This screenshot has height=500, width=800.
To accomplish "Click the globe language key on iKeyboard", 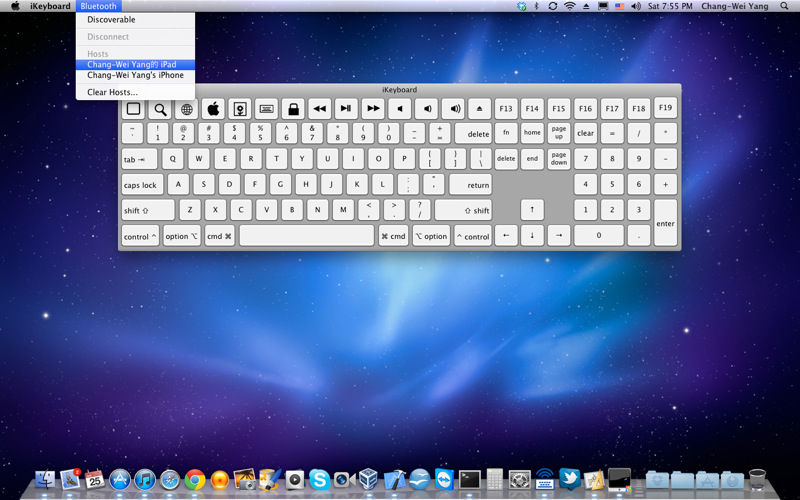I will [x=187, y=109].
